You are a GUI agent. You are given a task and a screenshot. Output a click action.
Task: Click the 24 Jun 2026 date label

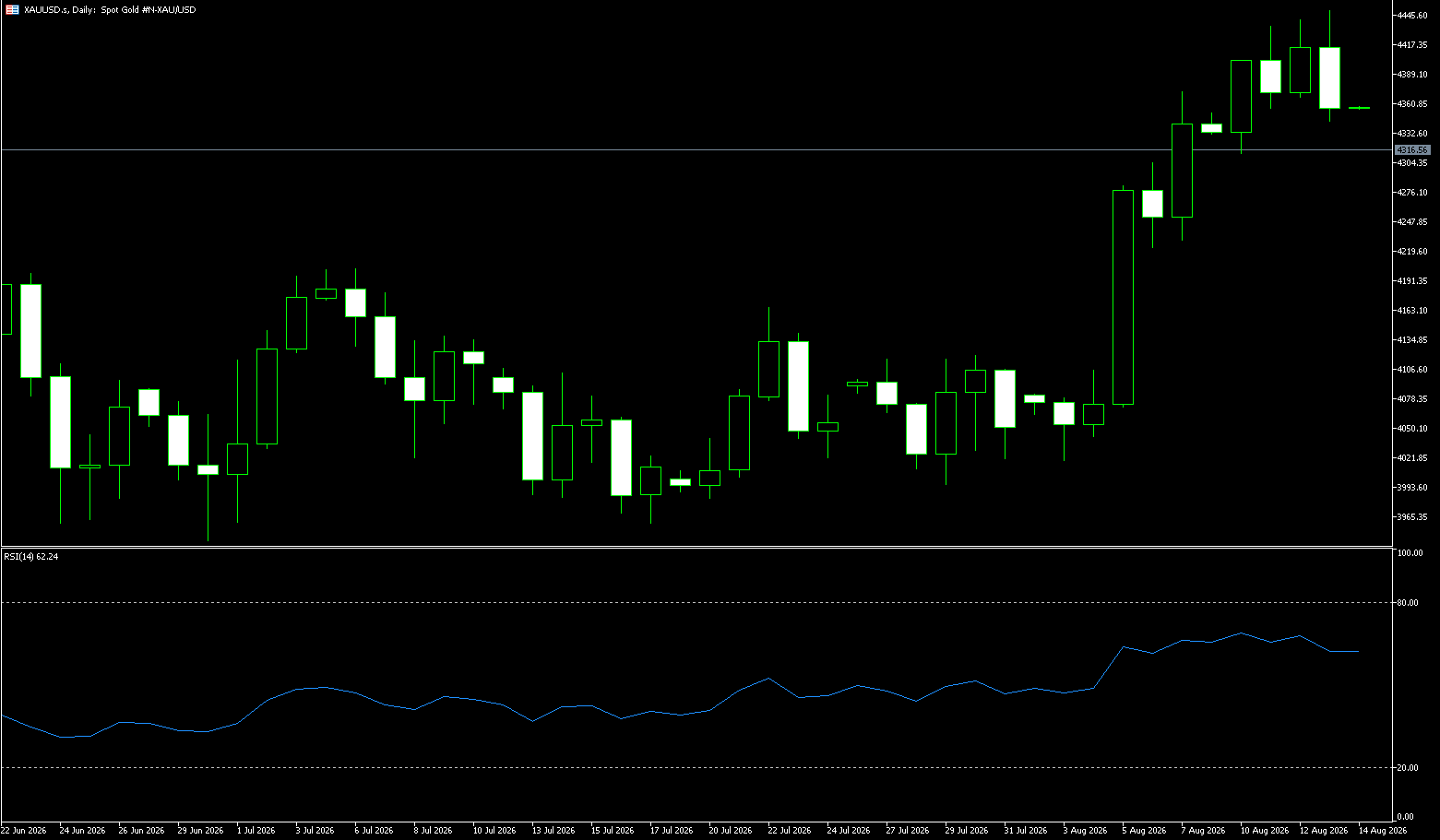coord(82,831)
